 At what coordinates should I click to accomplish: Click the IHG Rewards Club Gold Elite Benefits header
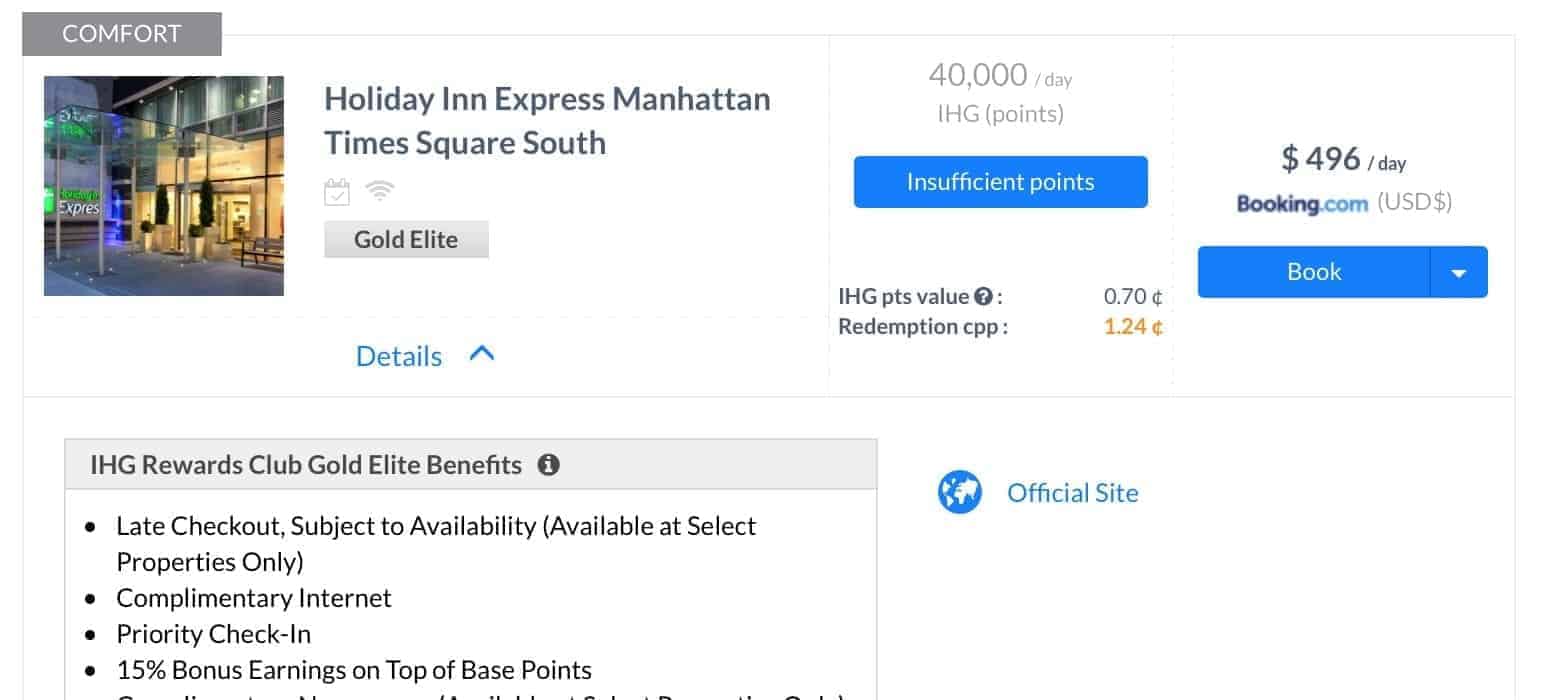306,465
